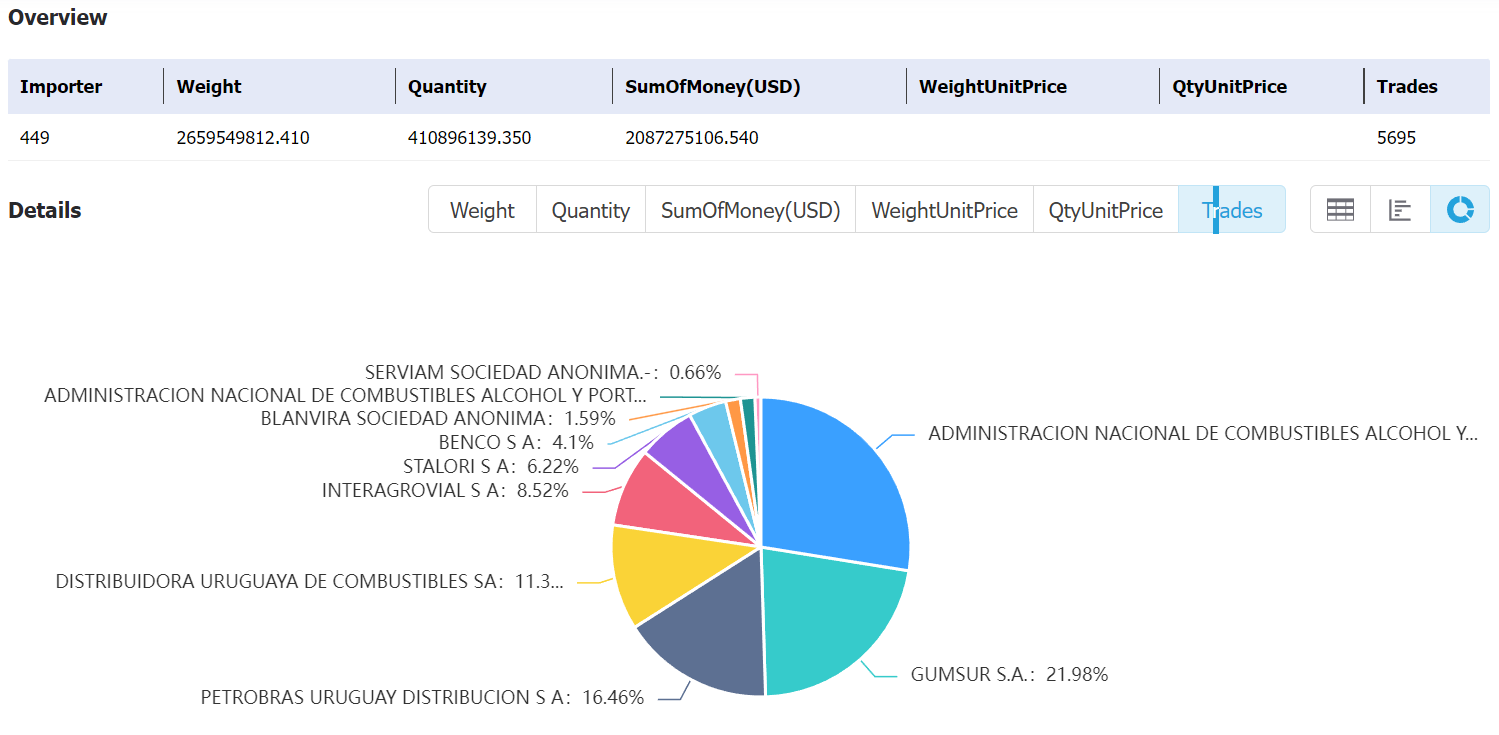Click the Importer column header
Image resolution: width=1499 pixels, height=735 pixels.
61,87
